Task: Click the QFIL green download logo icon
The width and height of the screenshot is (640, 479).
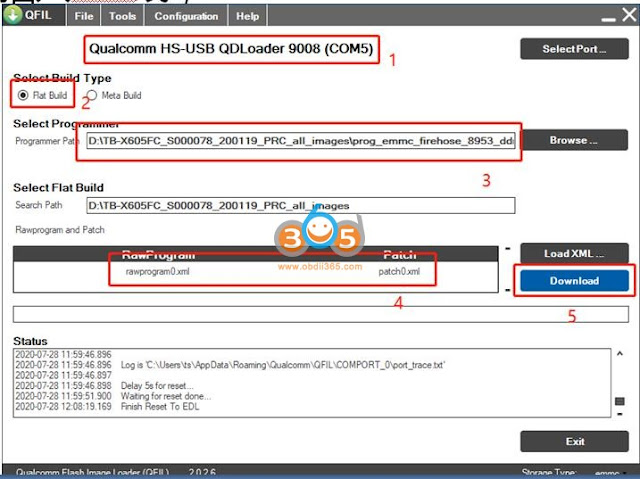Action: 13,16
